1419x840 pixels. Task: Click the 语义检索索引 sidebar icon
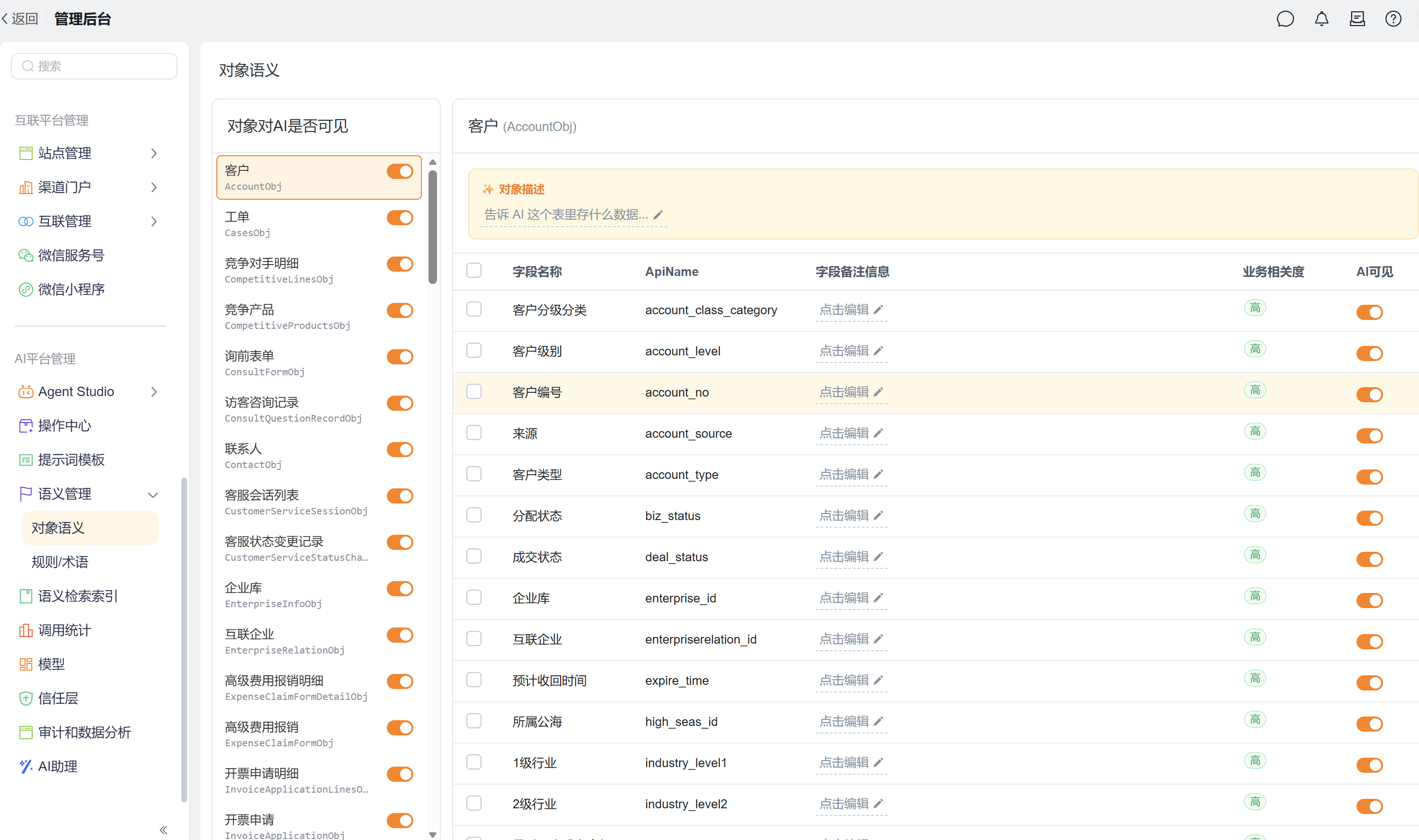coord(26,596)
